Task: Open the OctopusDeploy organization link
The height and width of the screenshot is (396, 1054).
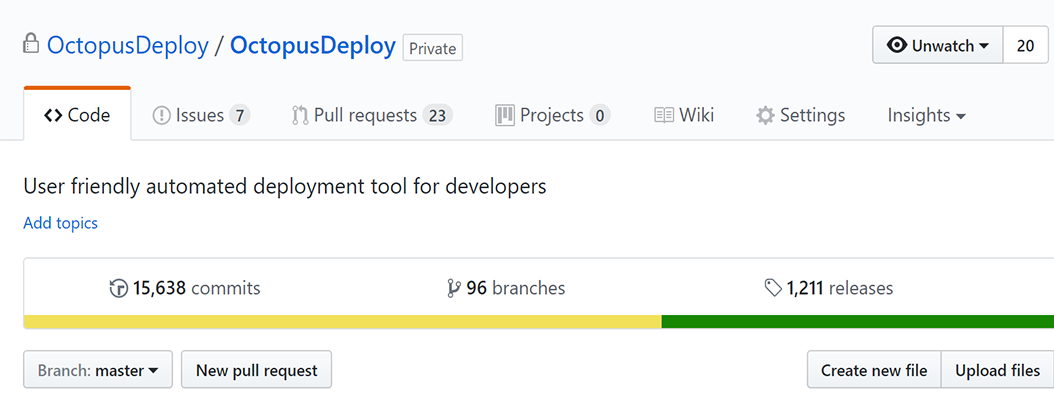Action: (x=128, y=46)
